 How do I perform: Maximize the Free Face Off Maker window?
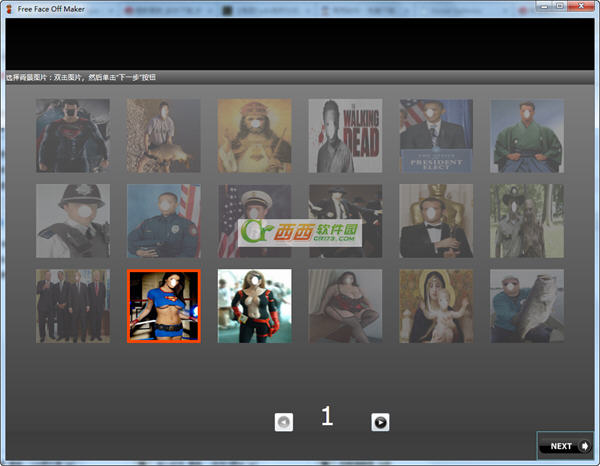pyautogui.click(x=559, y=6)
